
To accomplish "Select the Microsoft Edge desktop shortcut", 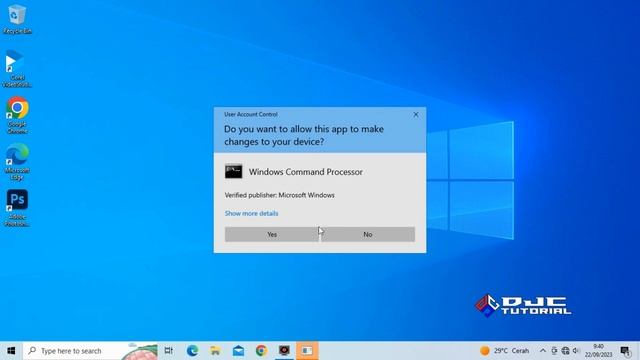I will click(x=17, y=162).
